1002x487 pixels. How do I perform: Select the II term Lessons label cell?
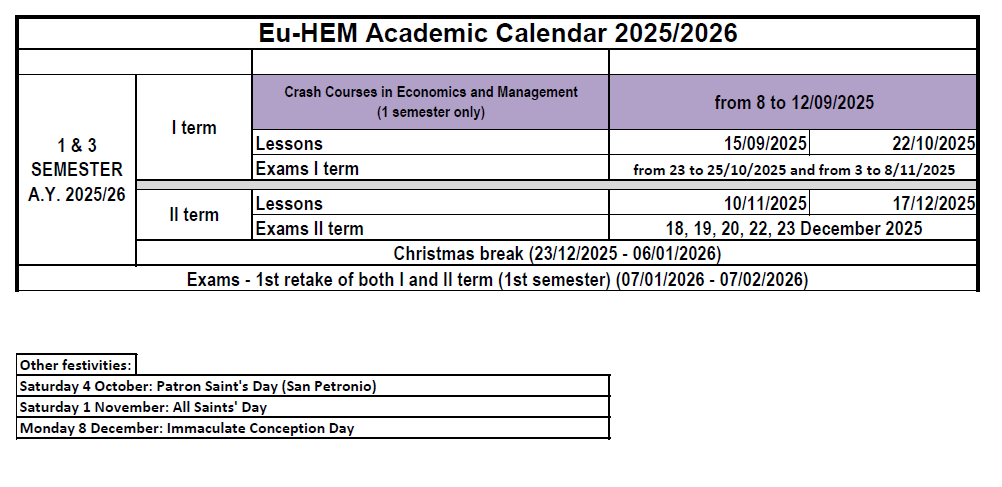430,204
